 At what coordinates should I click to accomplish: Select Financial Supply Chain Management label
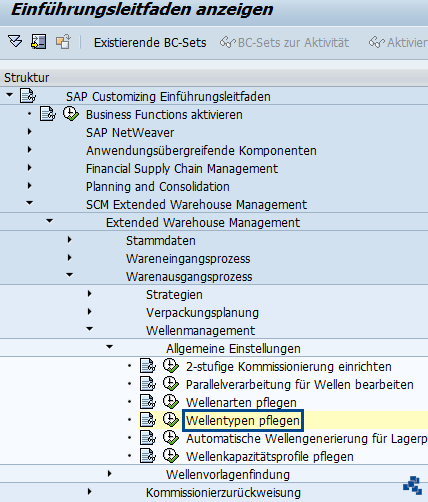(182, 169)
